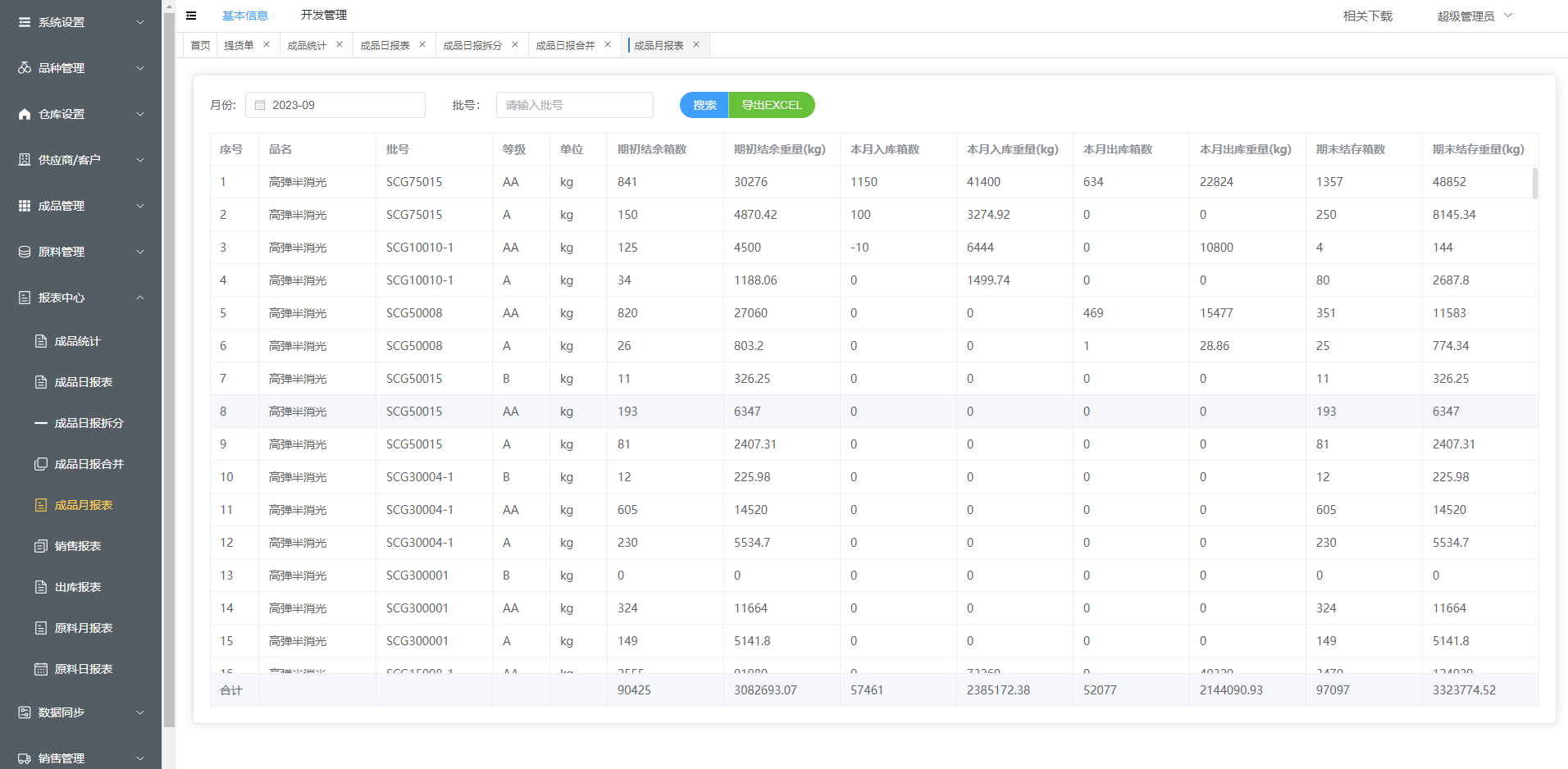The width and height of the screenshot is (1568, 769).
Task: Open the 相关下载 link
Action: tap(1368, 16)
